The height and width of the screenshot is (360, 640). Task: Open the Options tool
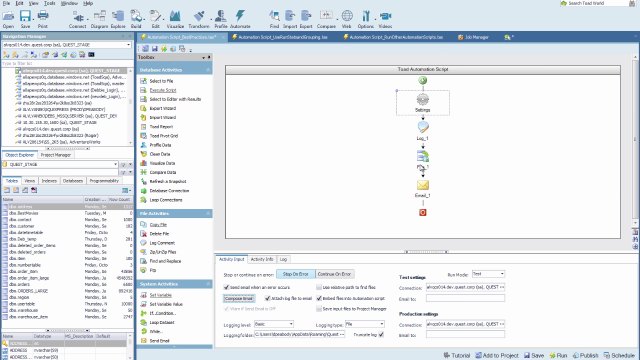coord(365,19)
